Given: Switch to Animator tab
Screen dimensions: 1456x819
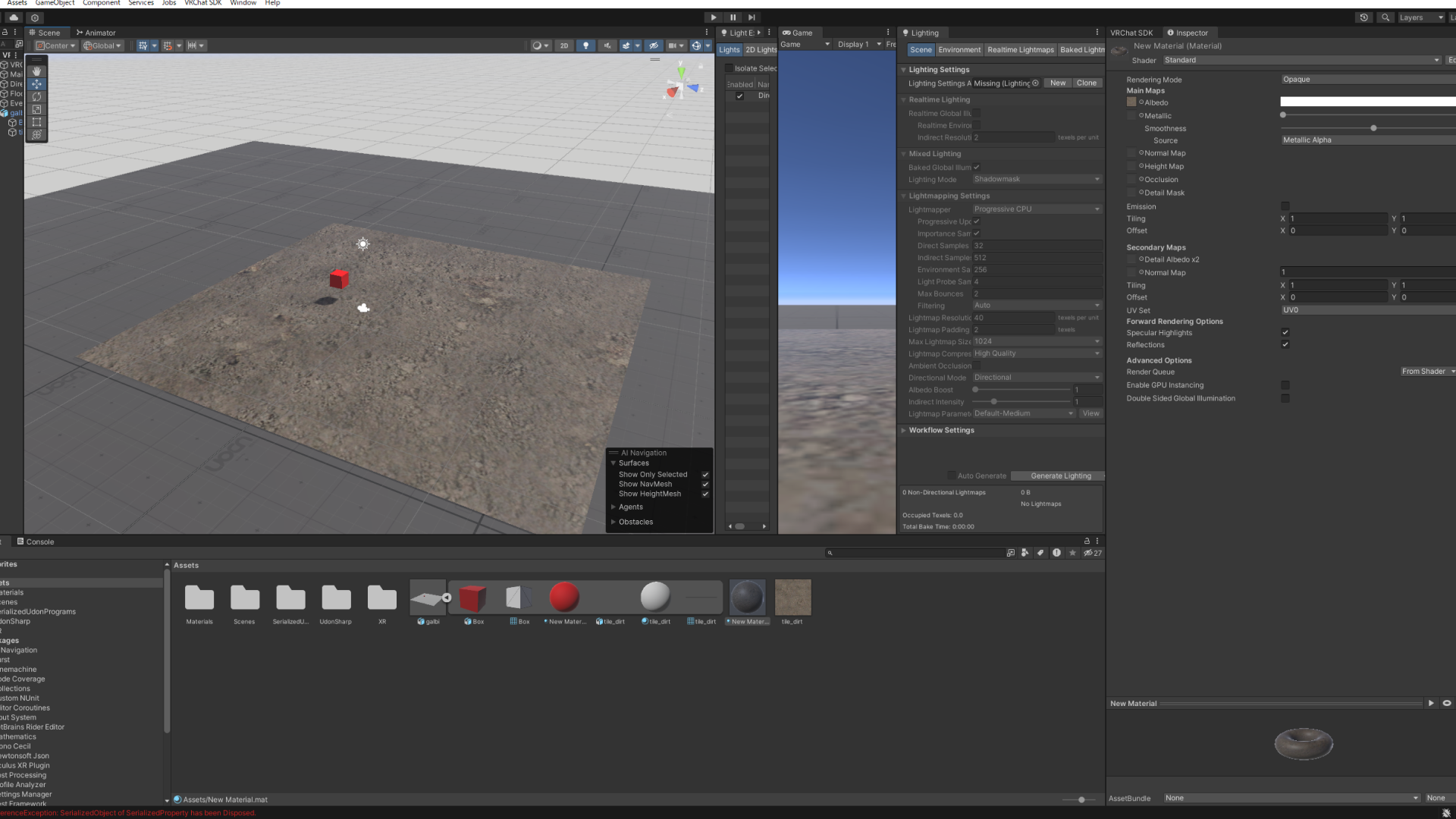Looking at the screenshot, I should [x=96, y=33].
